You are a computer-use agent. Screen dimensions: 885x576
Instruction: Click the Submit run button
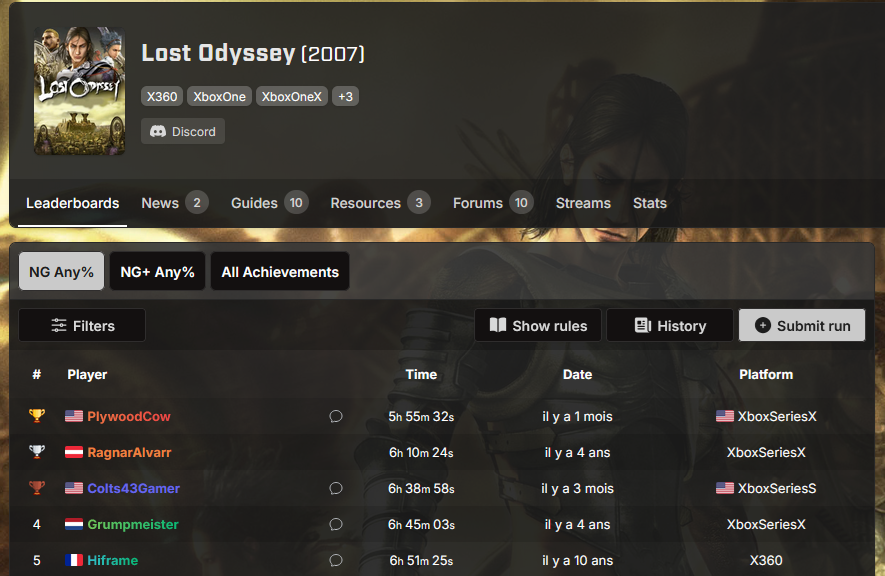[802, 326]
